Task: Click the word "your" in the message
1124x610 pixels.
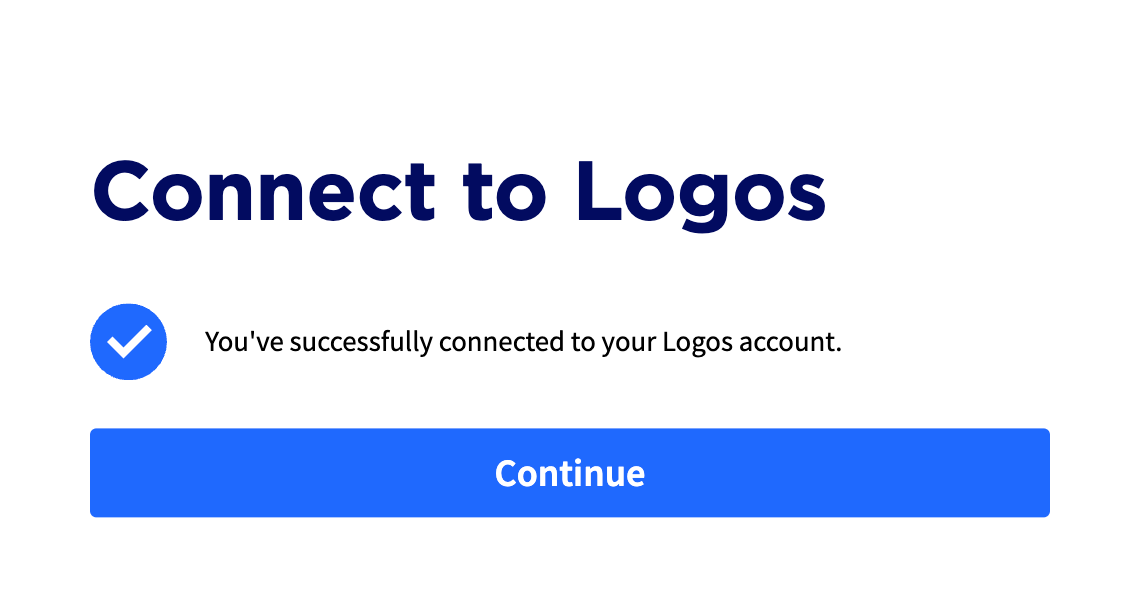Action: coord(629,344)
